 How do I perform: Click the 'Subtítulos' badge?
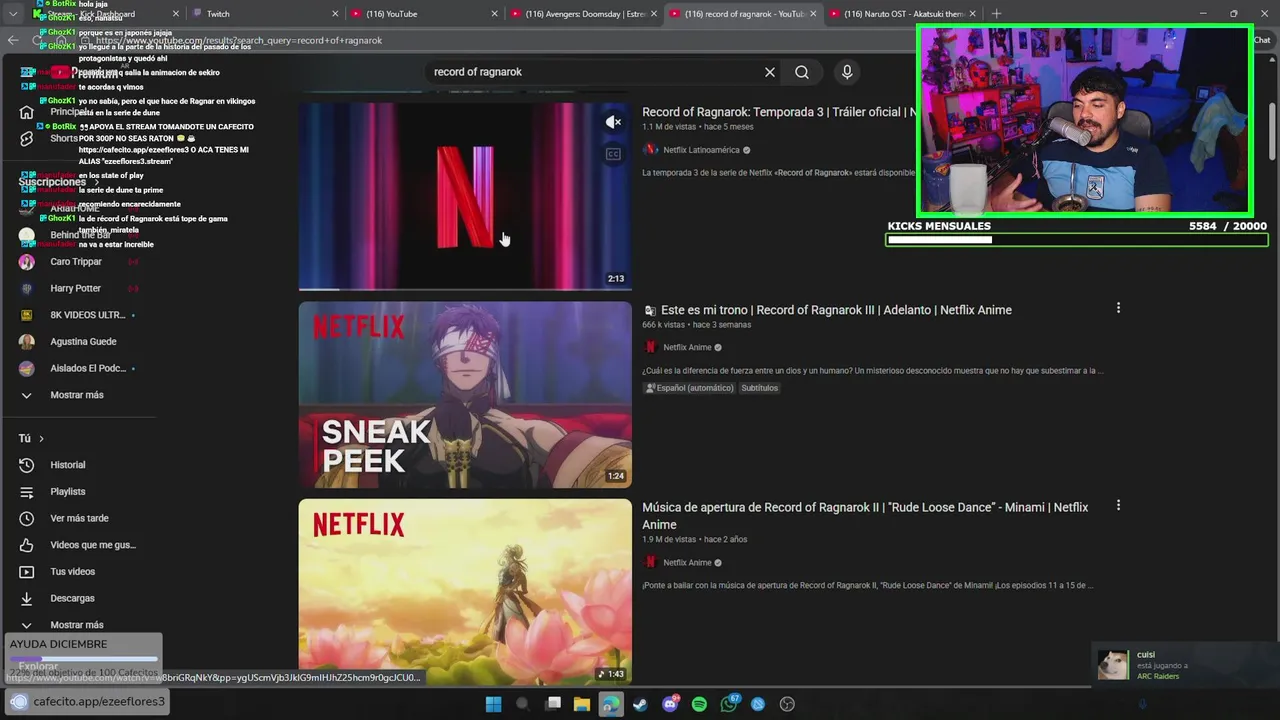759,388
